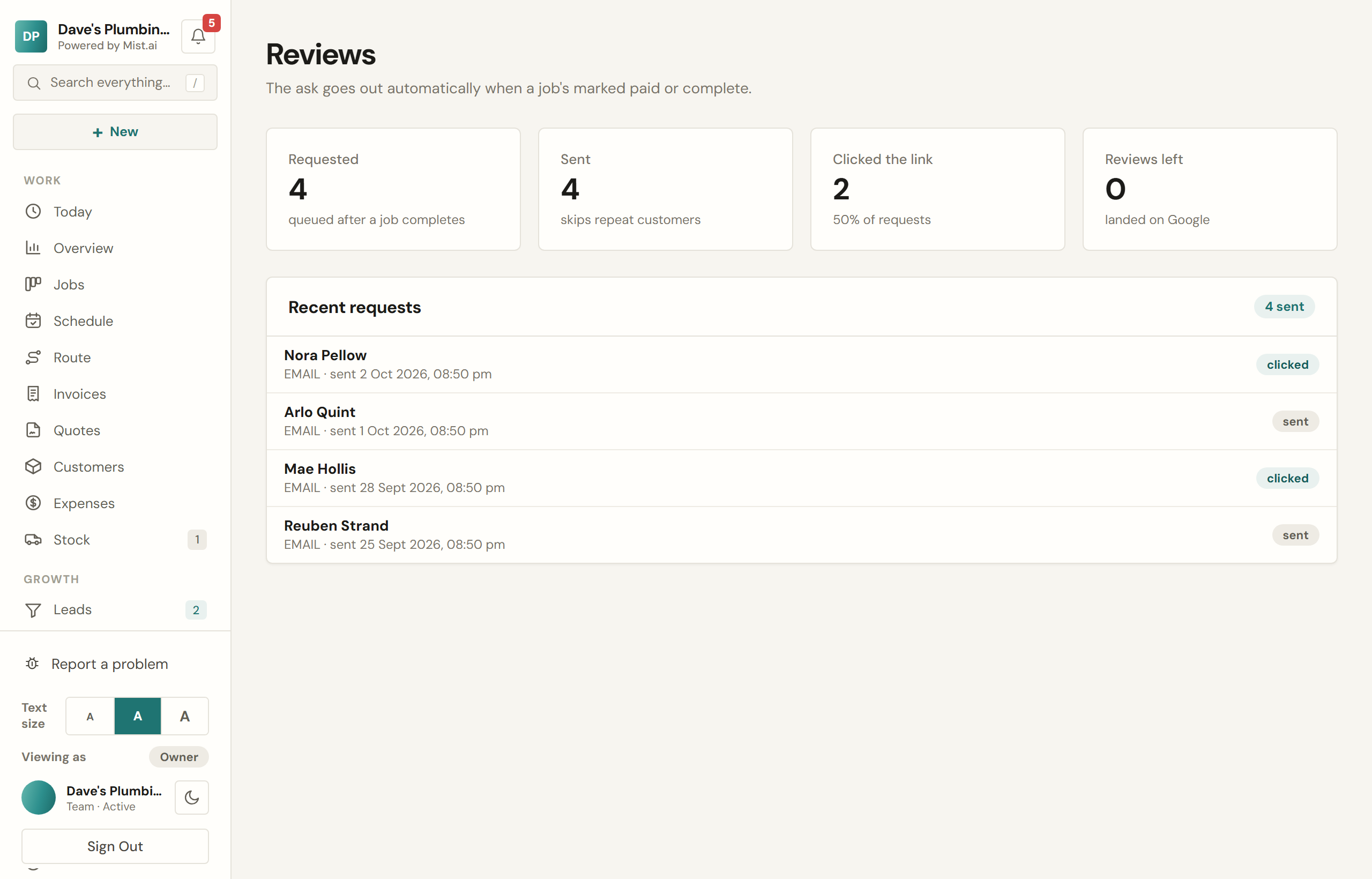The image size is (1372, 879).
Task: Select Reuben Strand request row
Action: pyautogui.click(x=801, y=535)
